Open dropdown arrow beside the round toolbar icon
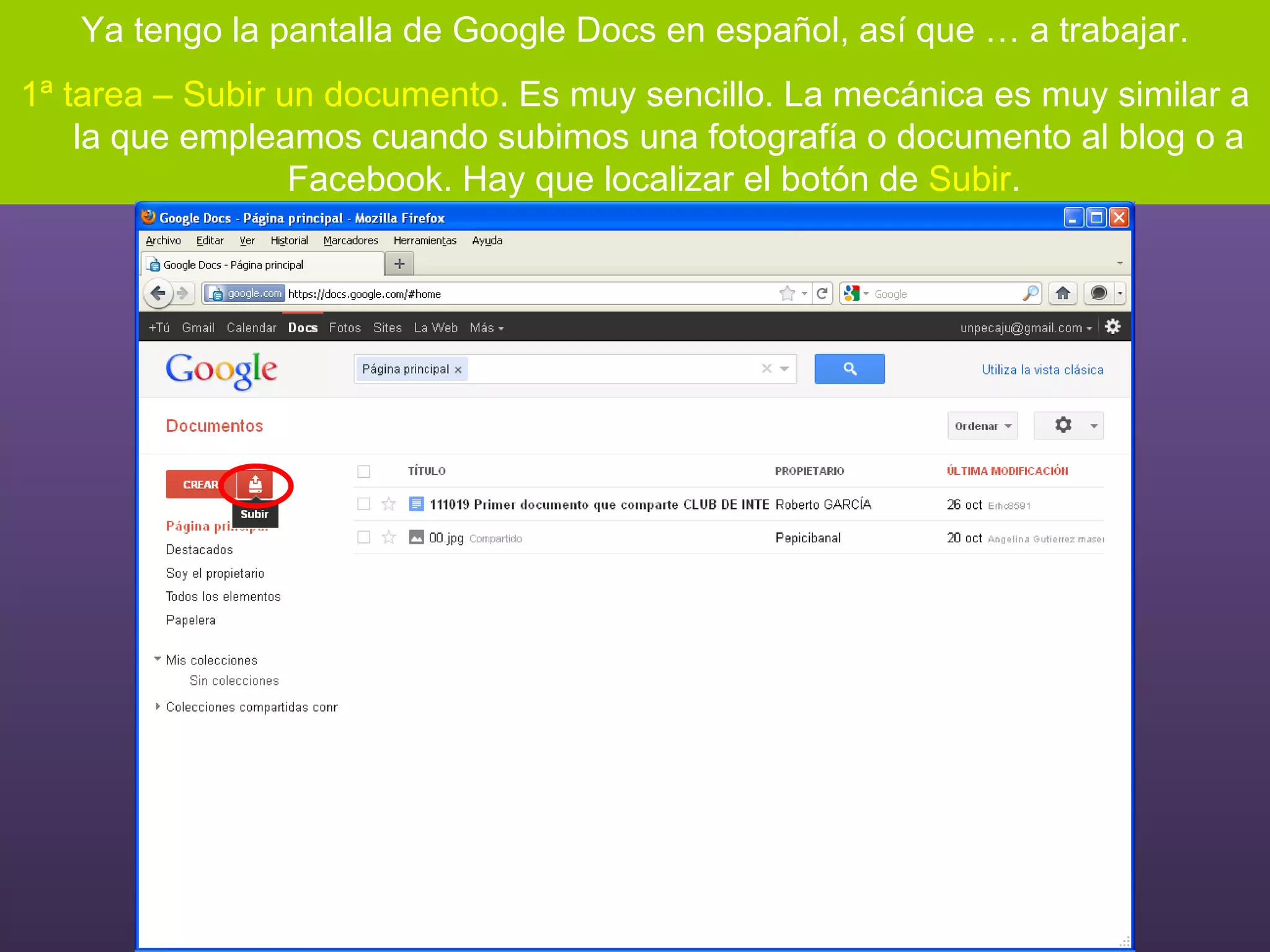Screen dimensions: 1270x952 (x=1120, y=293)
